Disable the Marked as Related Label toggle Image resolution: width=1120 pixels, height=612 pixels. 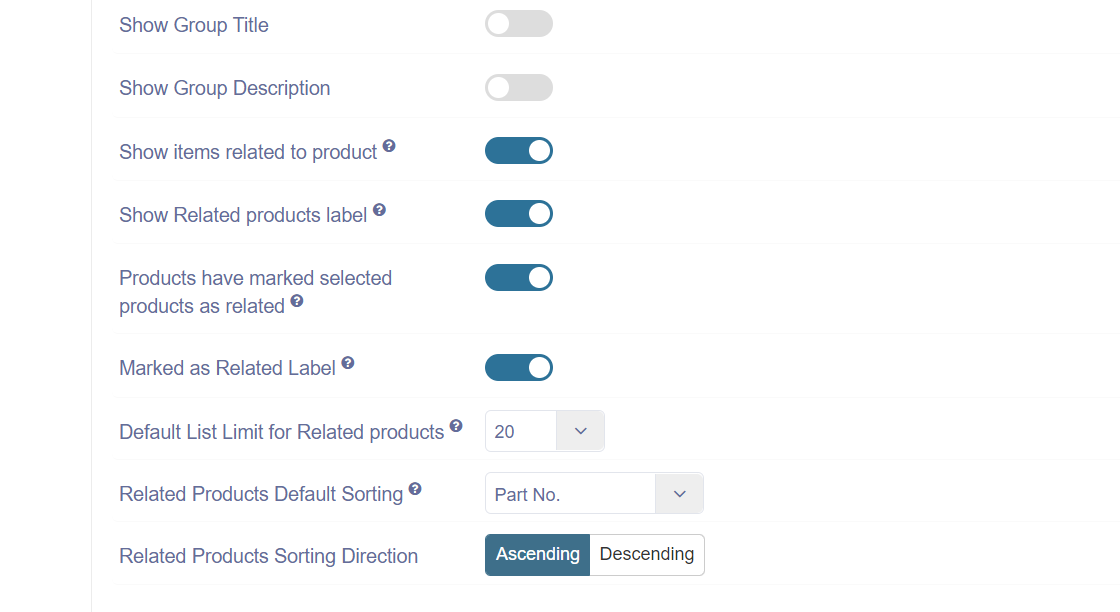[x=519, y=368]
